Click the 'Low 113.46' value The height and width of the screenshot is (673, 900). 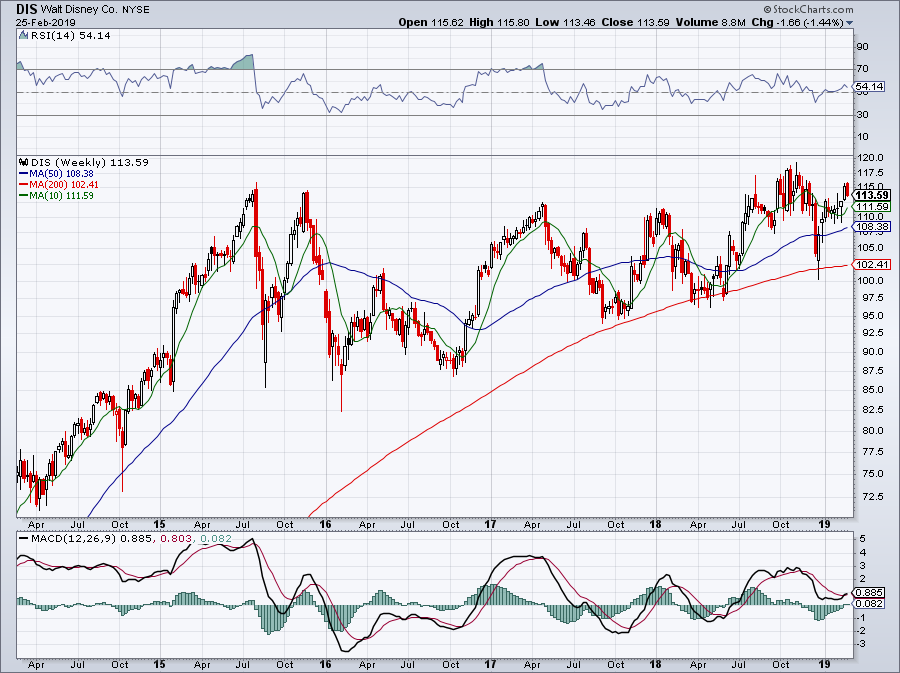point(565,22)
